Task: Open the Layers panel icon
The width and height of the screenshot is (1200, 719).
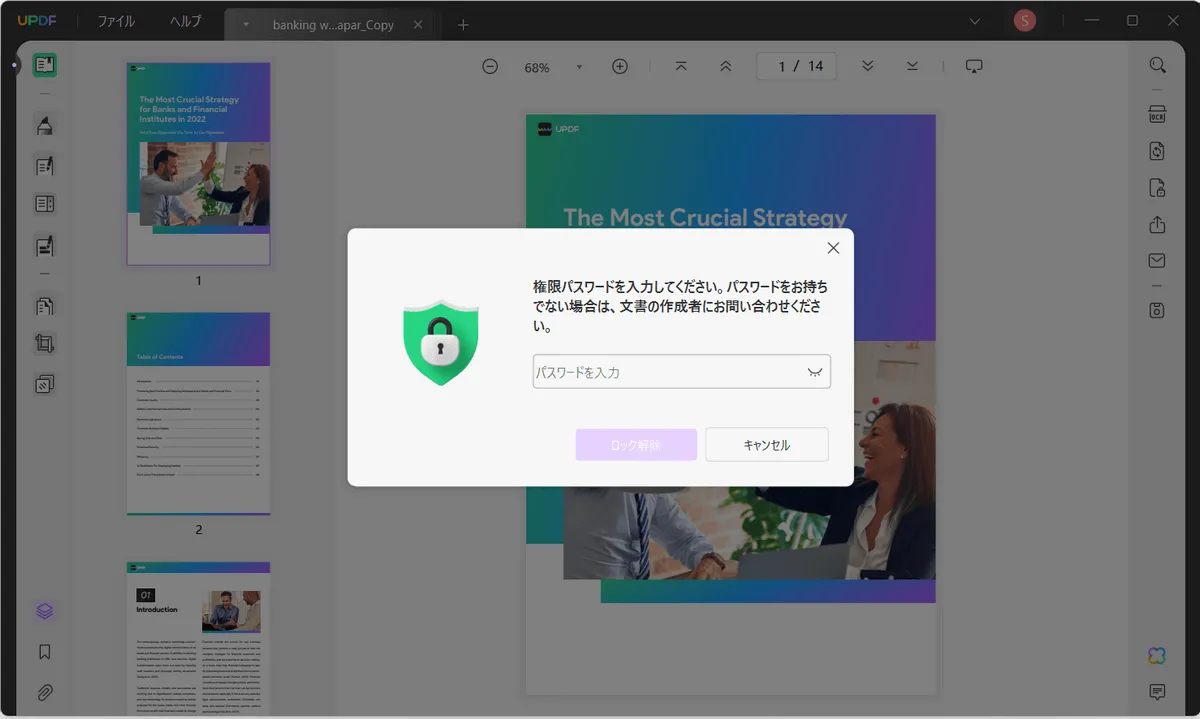Action: [x=44, y=611]
